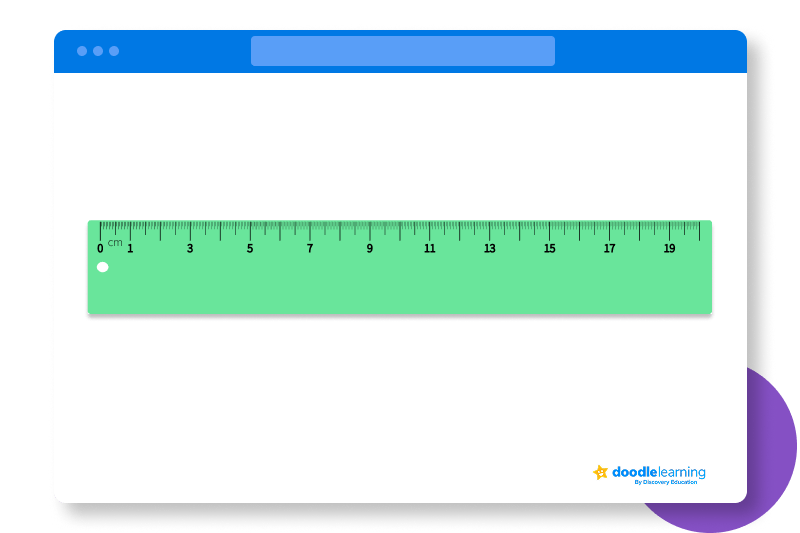The height and width of the screenshot is (533, 800).
Task: Click the 'By Discovery Education' text
Action: pos(666,483)
